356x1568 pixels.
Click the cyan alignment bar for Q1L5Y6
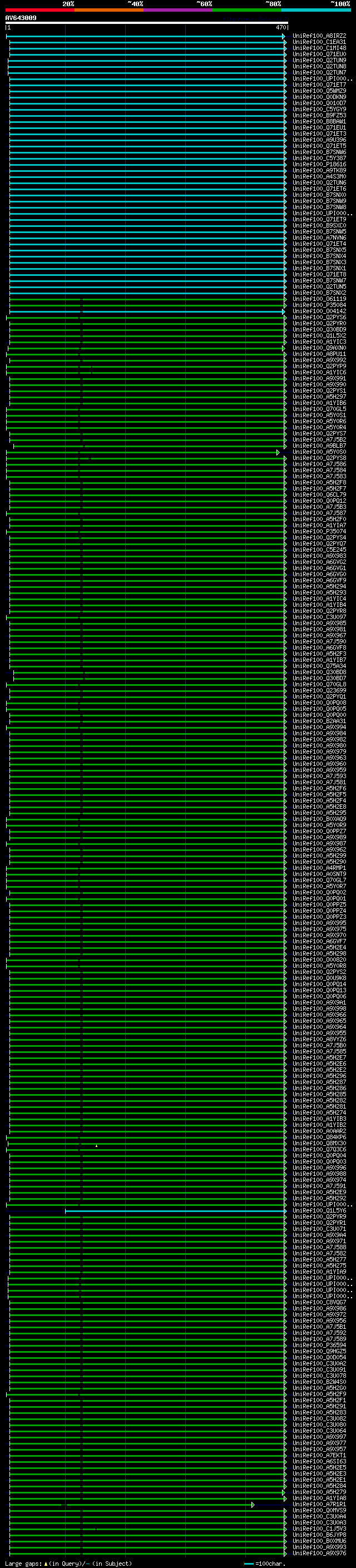coord(175,1211)
